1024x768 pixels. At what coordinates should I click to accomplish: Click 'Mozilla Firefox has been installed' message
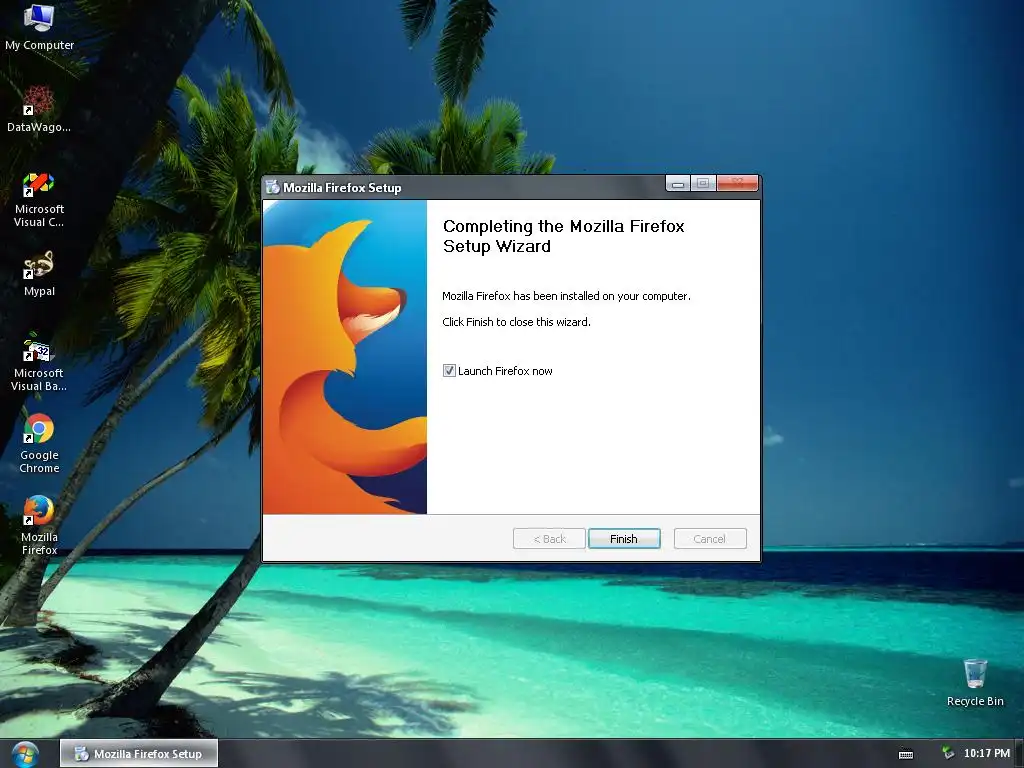566,296
